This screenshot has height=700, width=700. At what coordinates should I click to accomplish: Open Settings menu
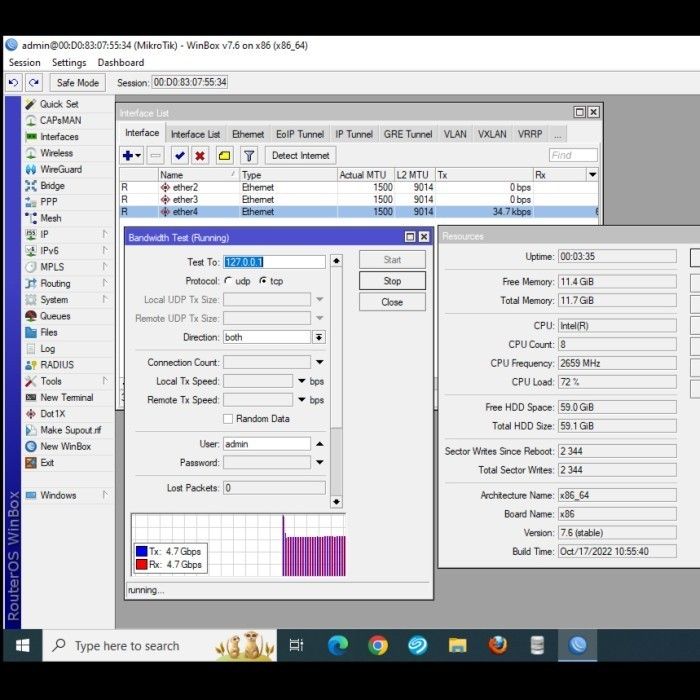click(69, 62)
